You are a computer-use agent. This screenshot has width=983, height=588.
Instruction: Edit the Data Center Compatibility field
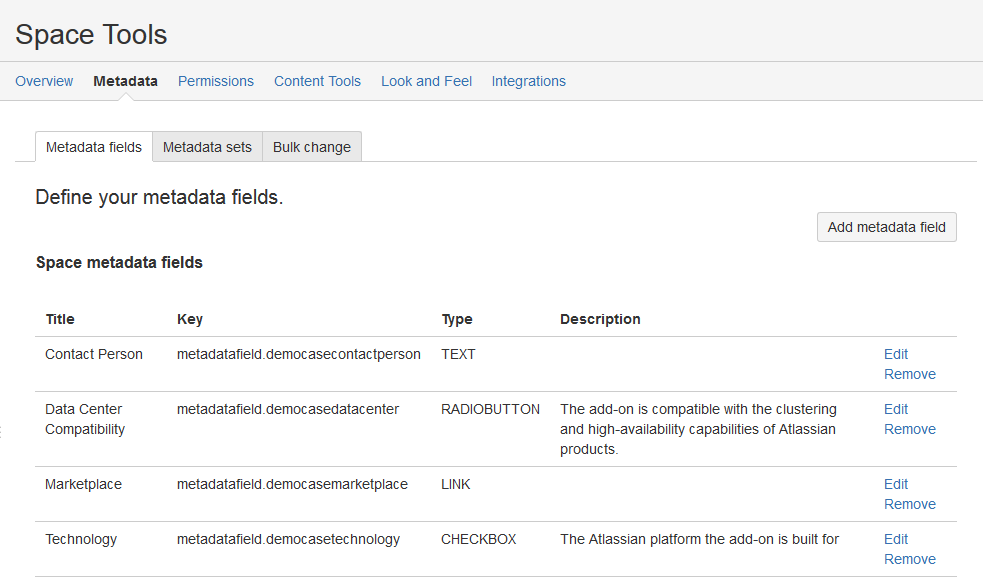895,409
